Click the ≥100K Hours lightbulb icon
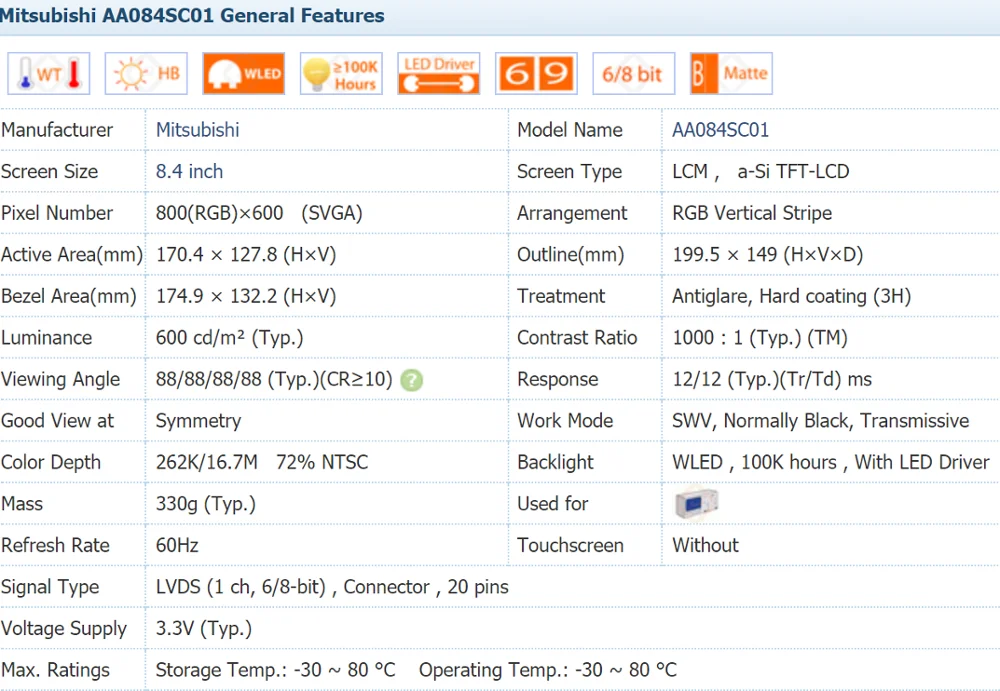 click(x=341, y=73)
